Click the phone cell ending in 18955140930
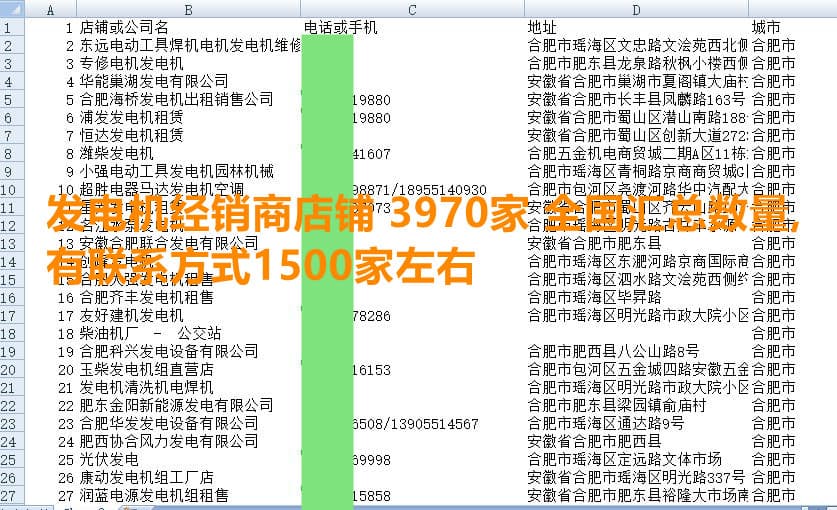 pyautogui.click(x=420, y=190)
